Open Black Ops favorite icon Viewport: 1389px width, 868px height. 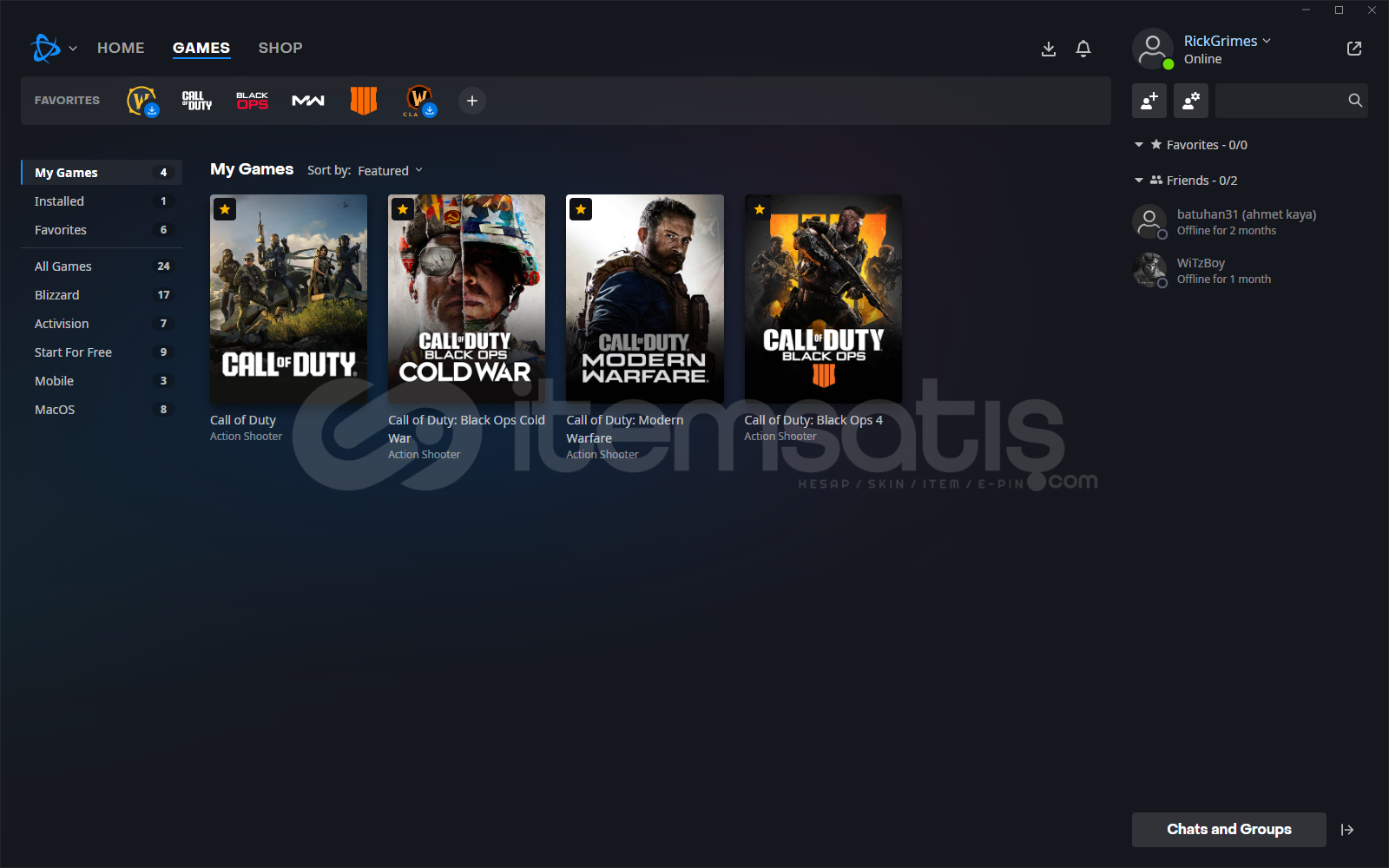coord(253,101)
